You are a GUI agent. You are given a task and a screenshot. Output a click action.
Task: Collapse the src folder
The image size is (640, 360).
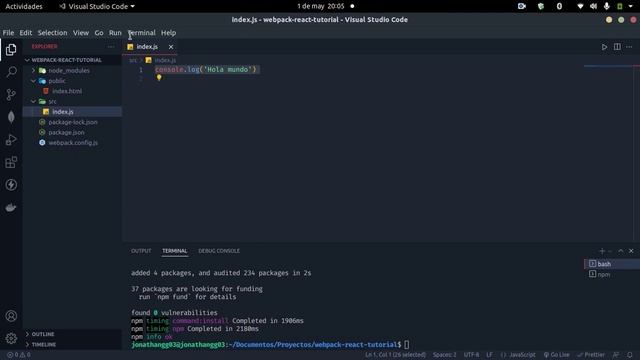tap(53, 101)
